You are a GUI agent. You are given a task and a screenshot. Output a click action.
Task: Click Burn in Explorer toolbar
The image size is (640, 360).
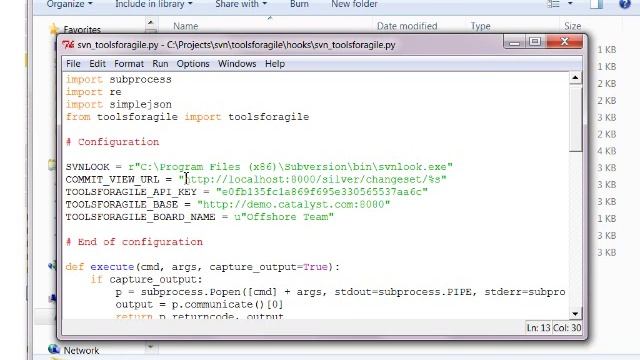point(299,4)
